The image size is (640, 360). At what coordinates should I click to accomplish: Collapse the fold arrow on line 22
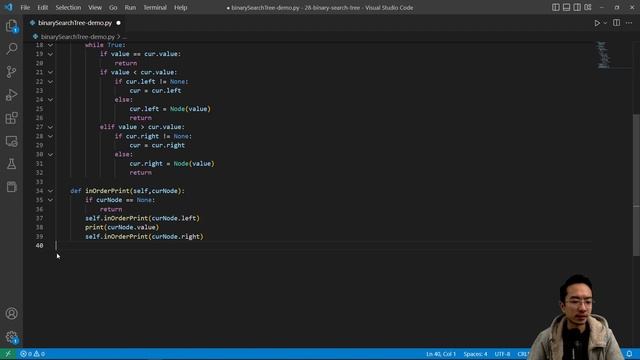50,82
